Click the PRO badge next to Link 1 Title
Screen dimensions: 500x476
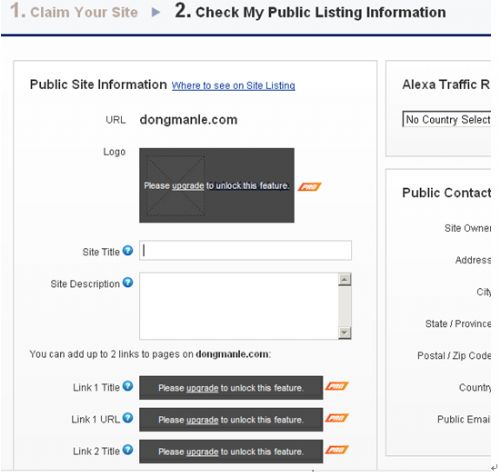337,386
